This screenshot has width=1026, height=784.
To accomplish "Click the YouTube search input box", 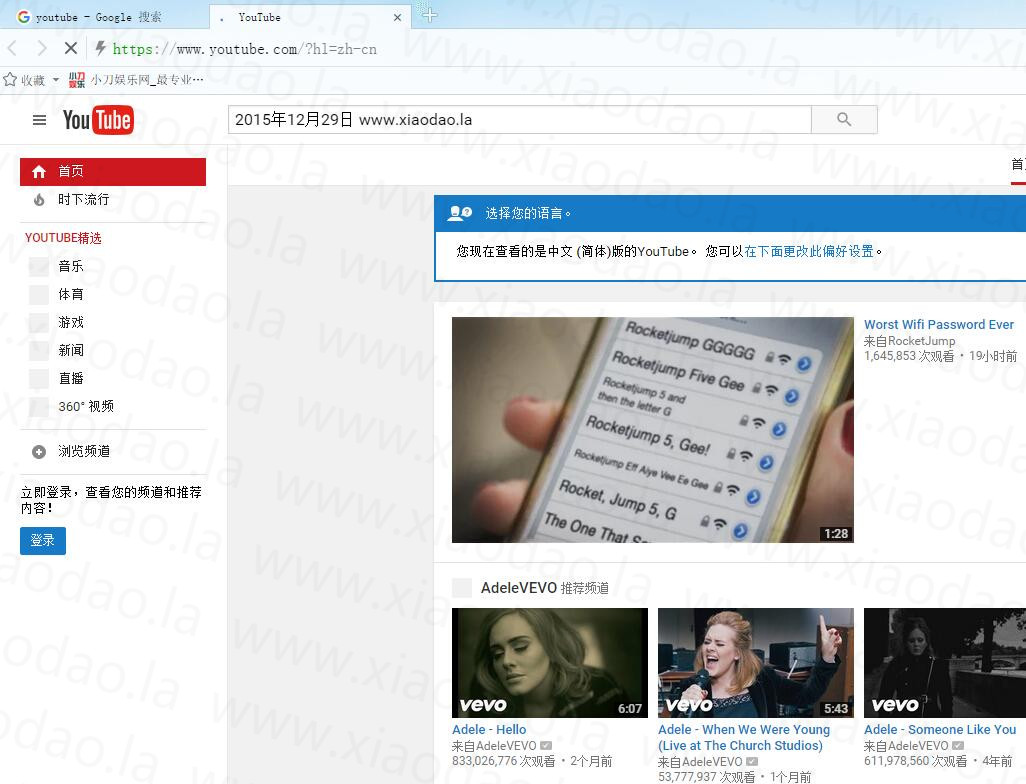I will coord(520,120).
